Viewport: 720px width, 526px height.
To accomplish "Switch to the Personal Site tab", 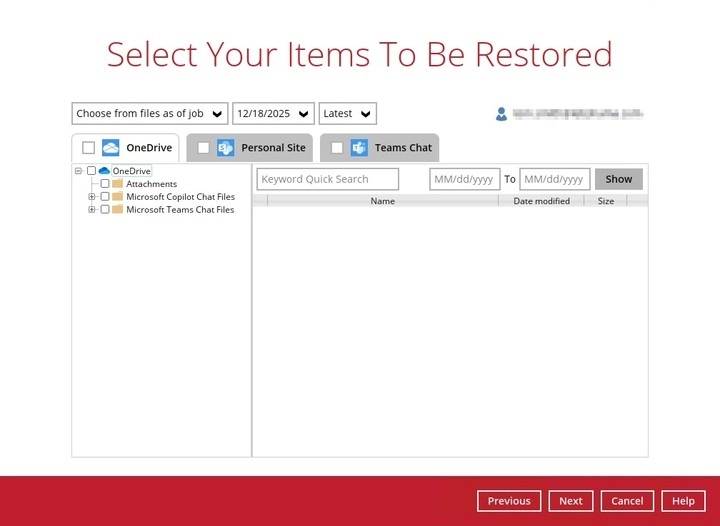I will tap(249, 148).
